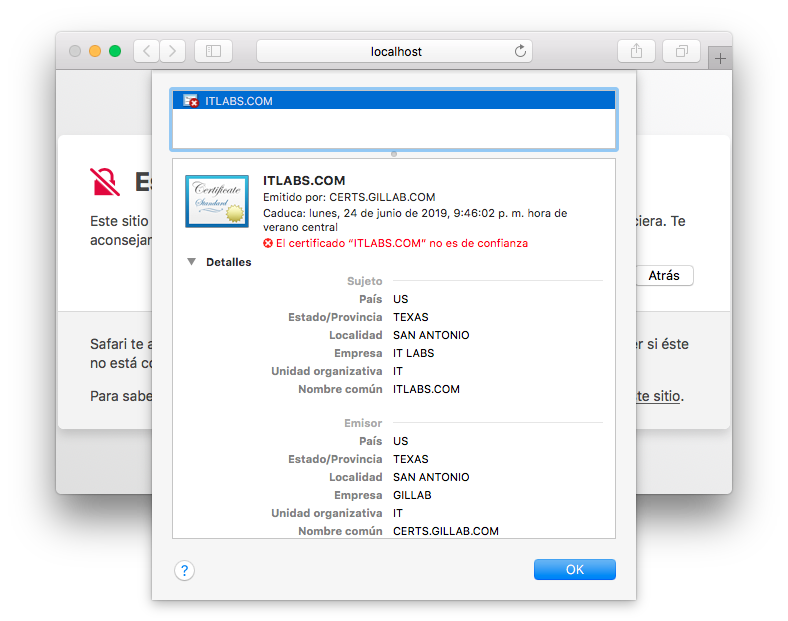The width and height of the screenshot is (788, 621).
Task: Open help with the question mark button
Action: tap(184, 570)
